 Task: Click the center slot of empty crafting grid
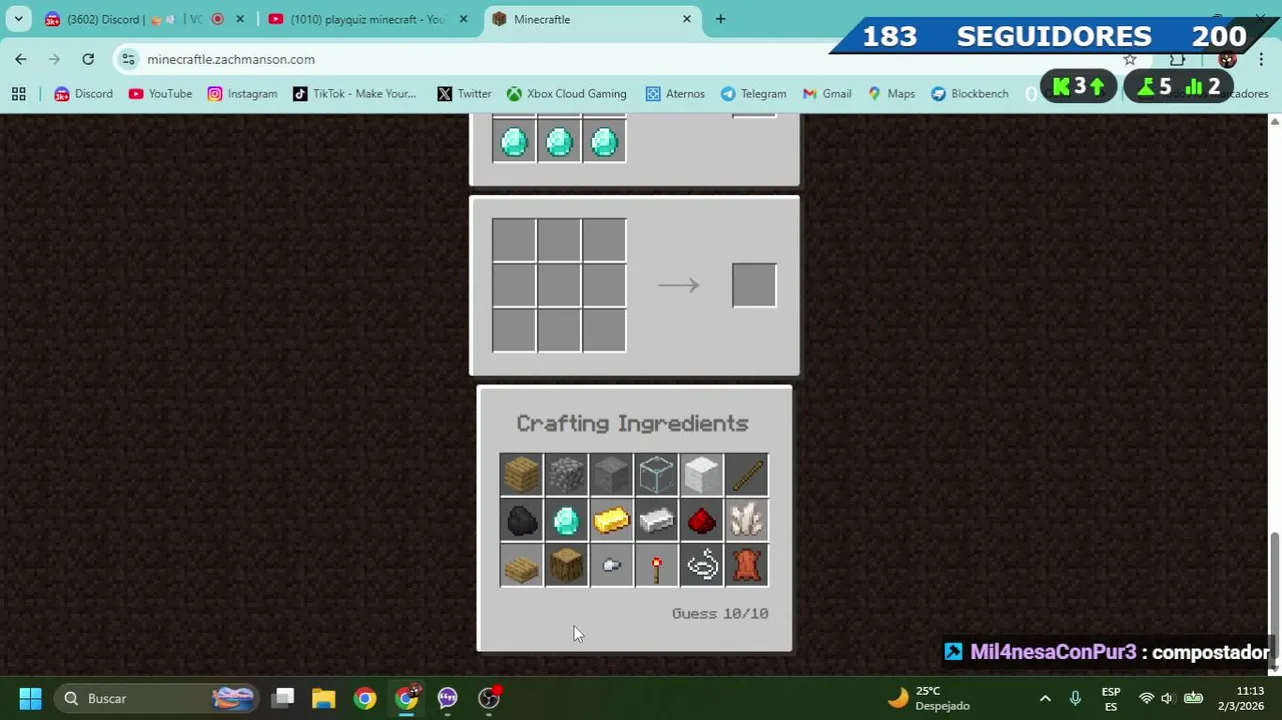559,286
